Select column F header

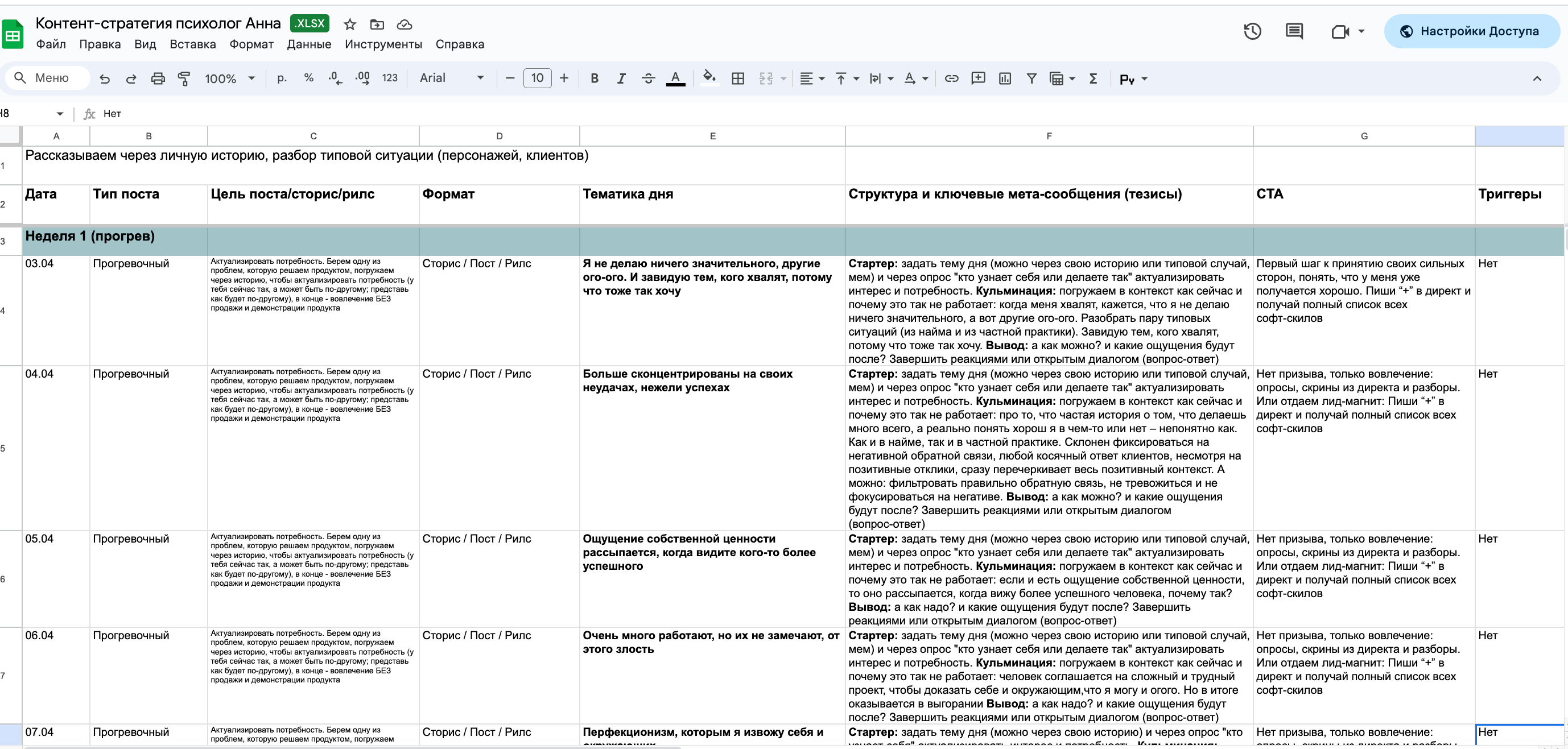click(x=1049, y=136)
